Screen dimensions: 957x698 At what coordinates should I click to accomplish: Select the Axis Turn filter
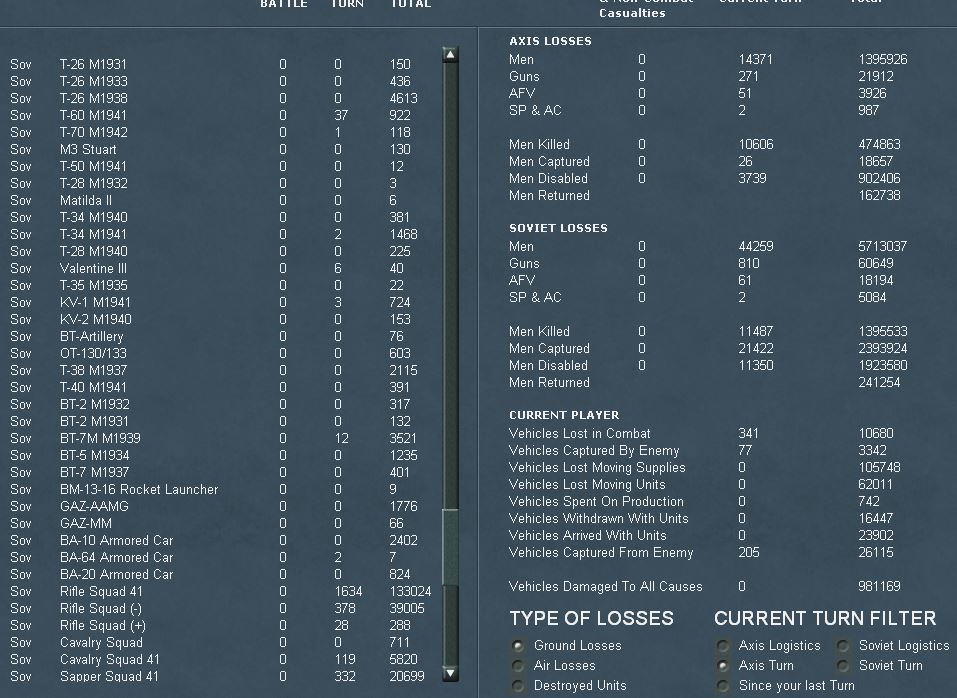tap(723, 666)
